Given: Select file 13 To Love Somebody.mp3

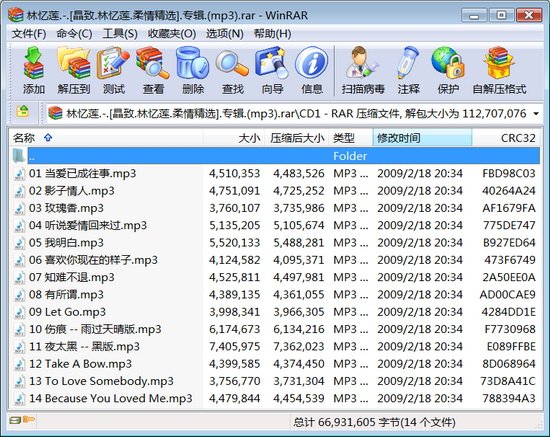Looking at the screenshot, I should click(275, 381).
